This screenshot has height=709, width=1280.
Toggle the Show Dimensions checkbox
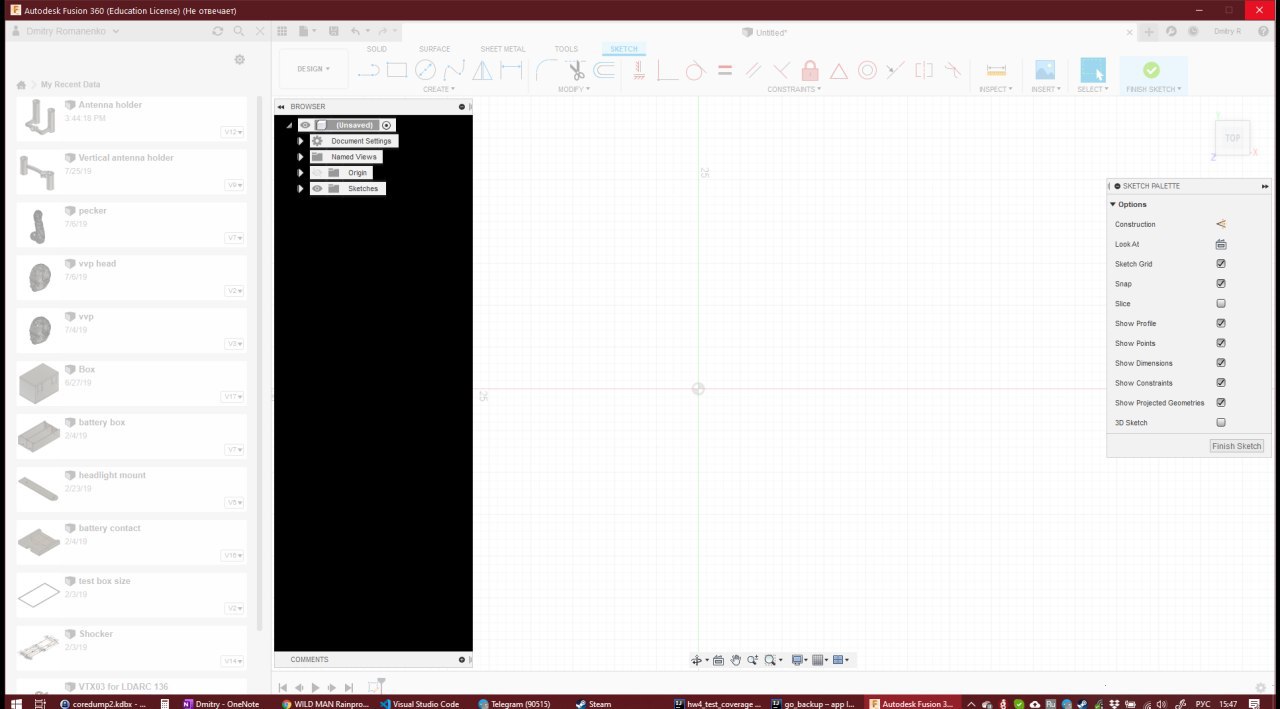click(x=1221, y=363)
